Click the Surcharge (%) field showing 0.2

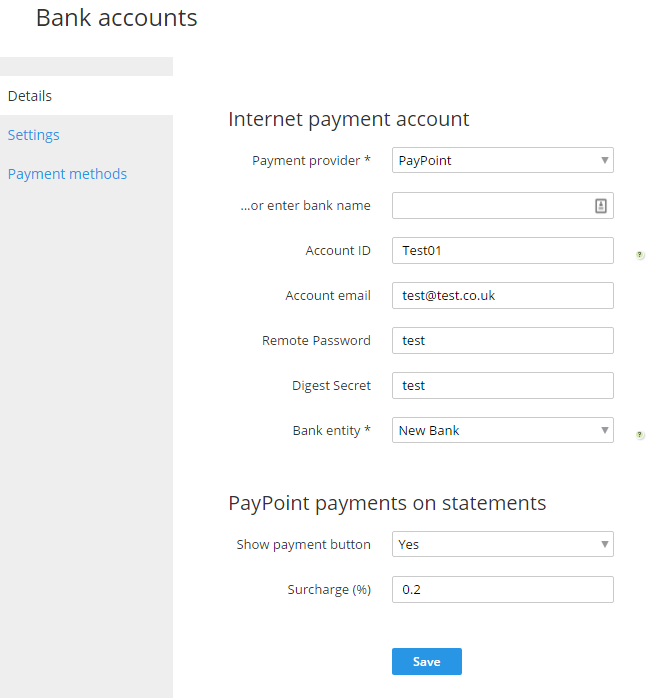click(503, 589)
